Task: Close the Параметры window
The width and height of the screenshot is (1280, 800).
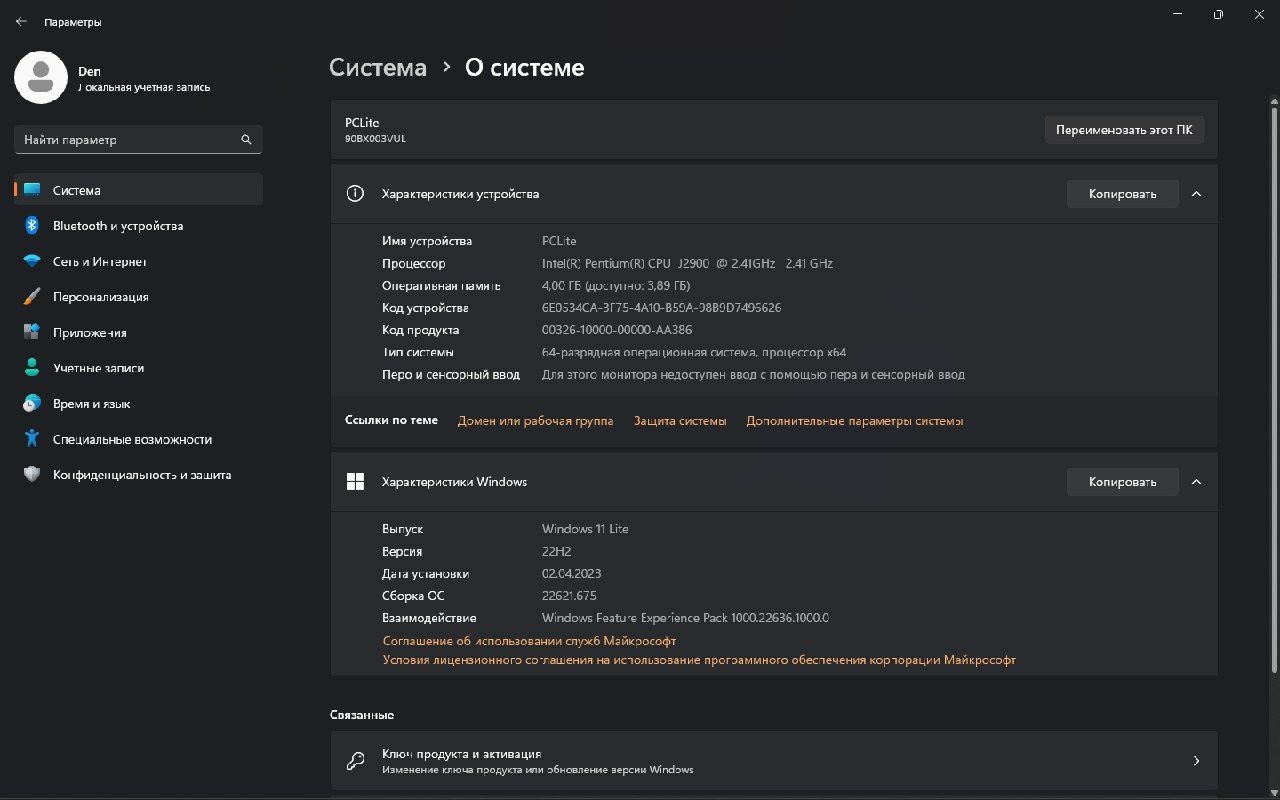Action: (x=1259, y=14)
